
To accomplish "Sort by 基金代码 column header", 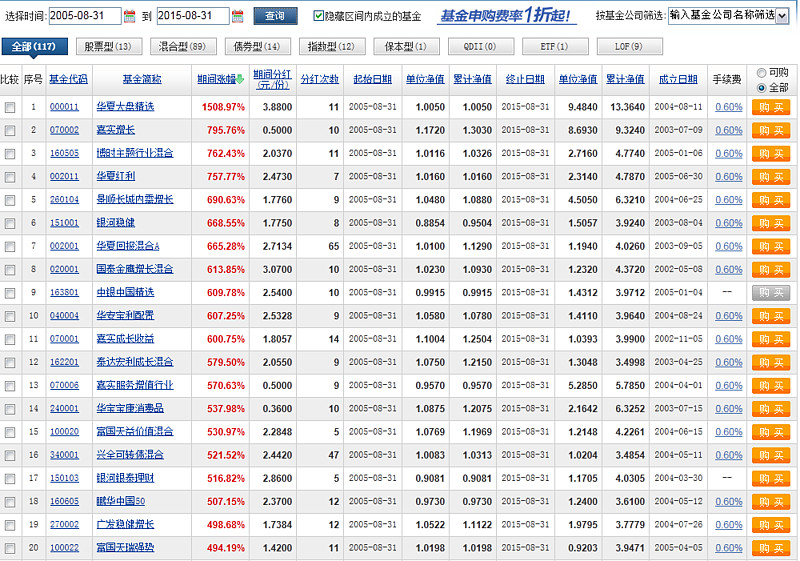I will [x=68, y=79].
